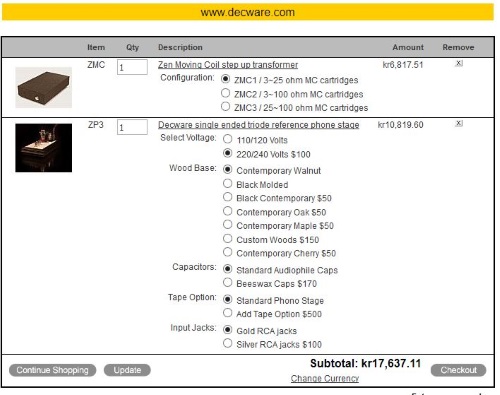Open the ZP3 phono stage thumbnail

(43, 148)
